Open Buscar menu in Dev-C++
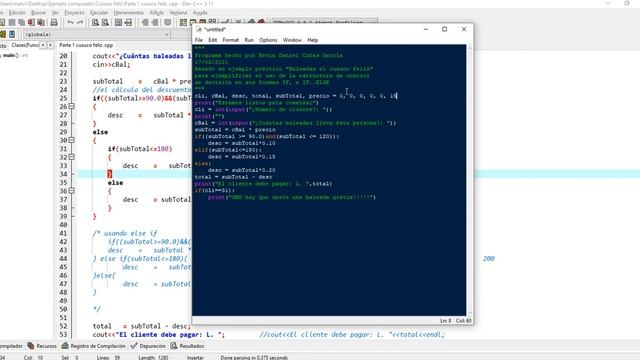640x360 pixels. tap(38, 13)
